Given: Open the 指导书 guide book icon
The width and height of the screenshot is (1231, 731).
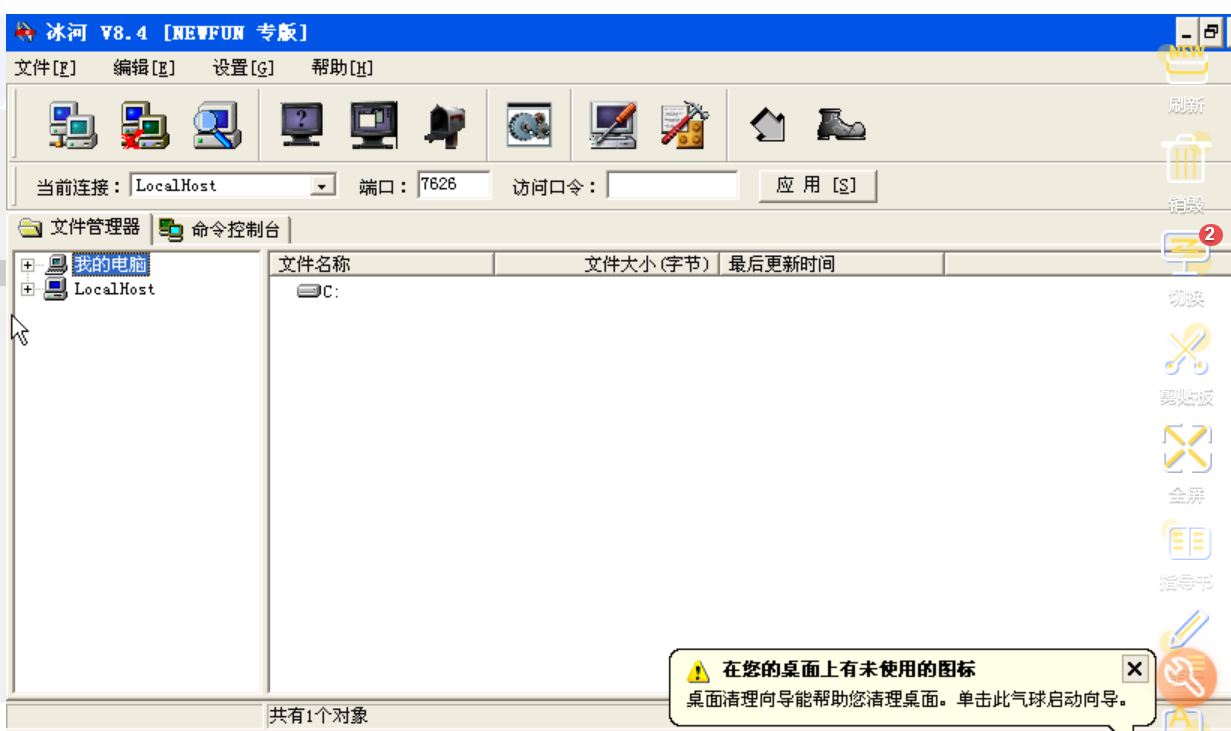Looking at the screenshot, I should (1187, 542).
